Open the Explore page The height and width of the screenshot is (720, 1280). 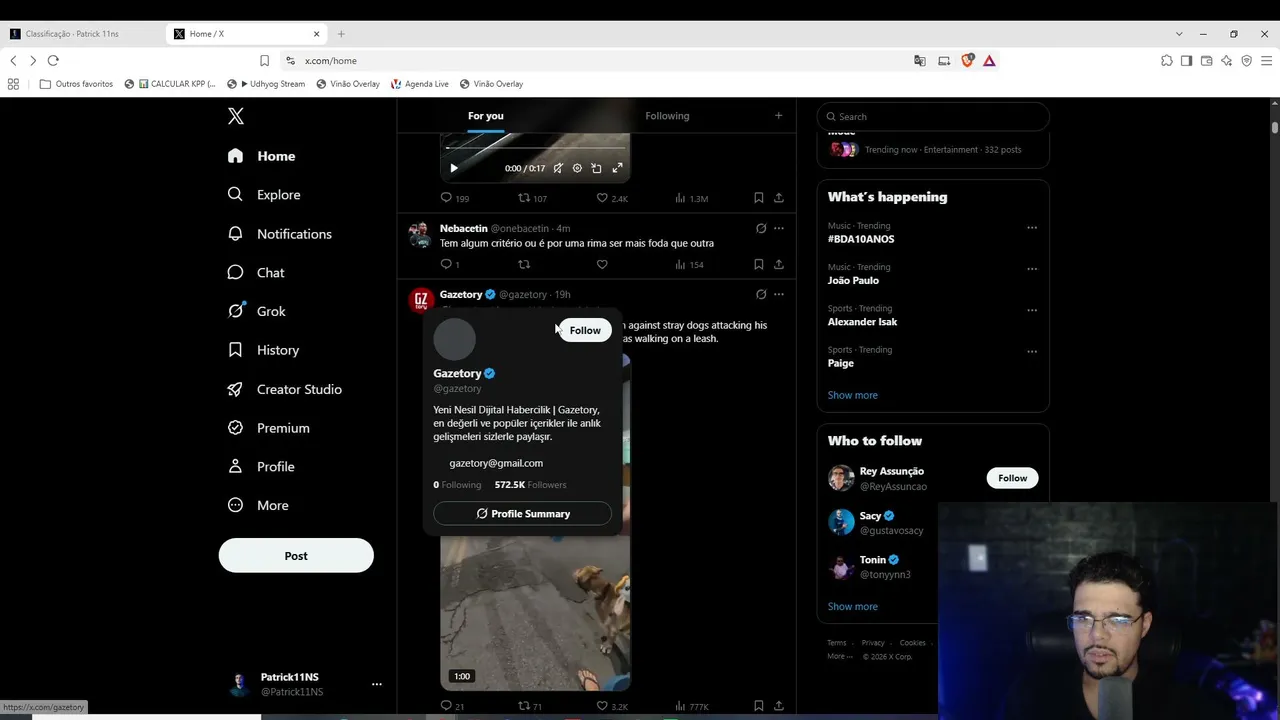click(264, 195)
